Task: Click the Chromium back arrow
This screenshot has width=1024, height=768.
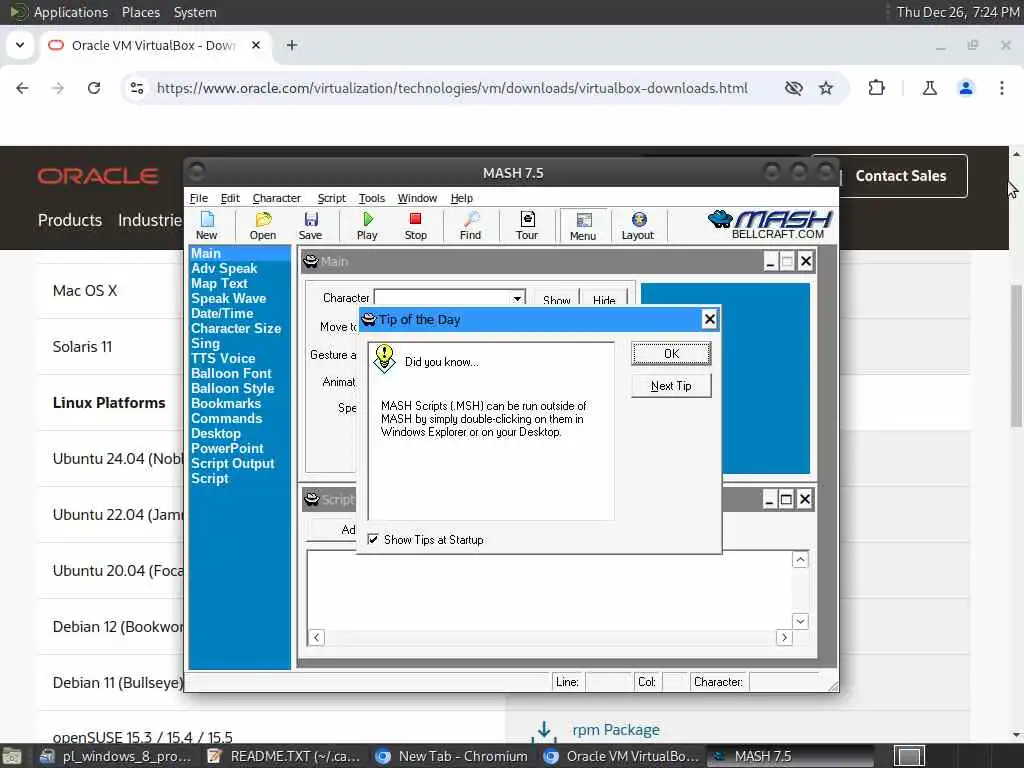Action: click(22, 88)
